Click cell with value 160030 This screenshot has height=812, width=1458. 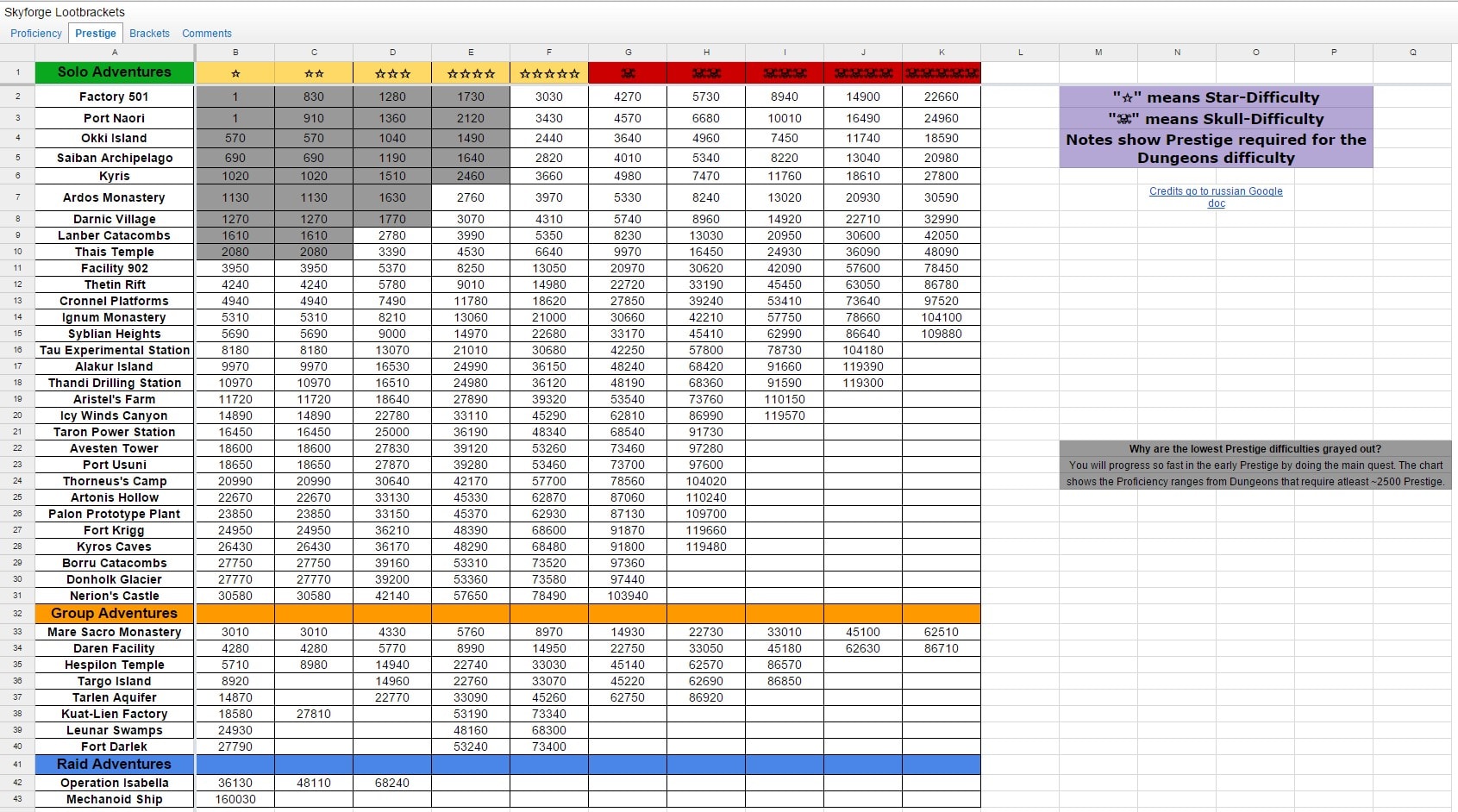pyautogui.click(x=235, y=799)
